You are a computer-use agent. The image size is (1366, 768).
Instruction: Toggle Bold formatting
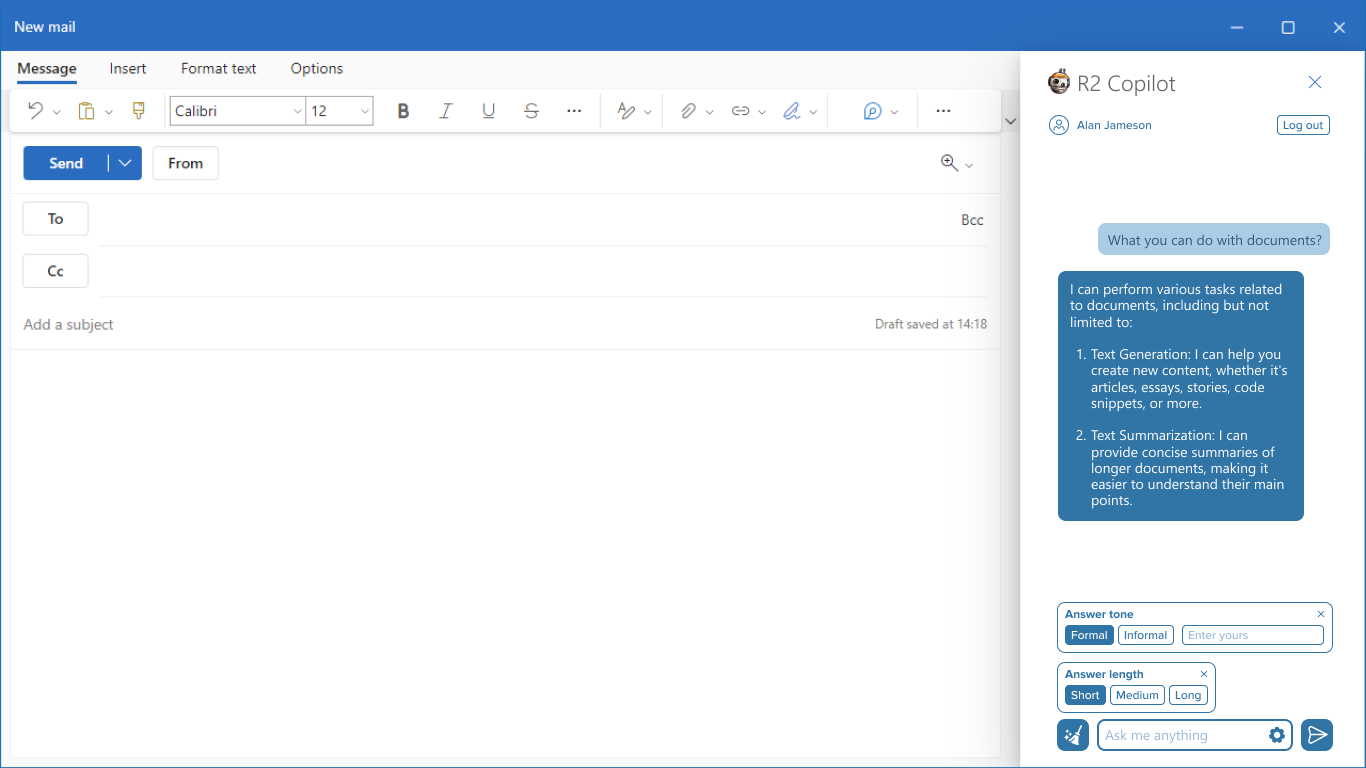pos(403,111)
